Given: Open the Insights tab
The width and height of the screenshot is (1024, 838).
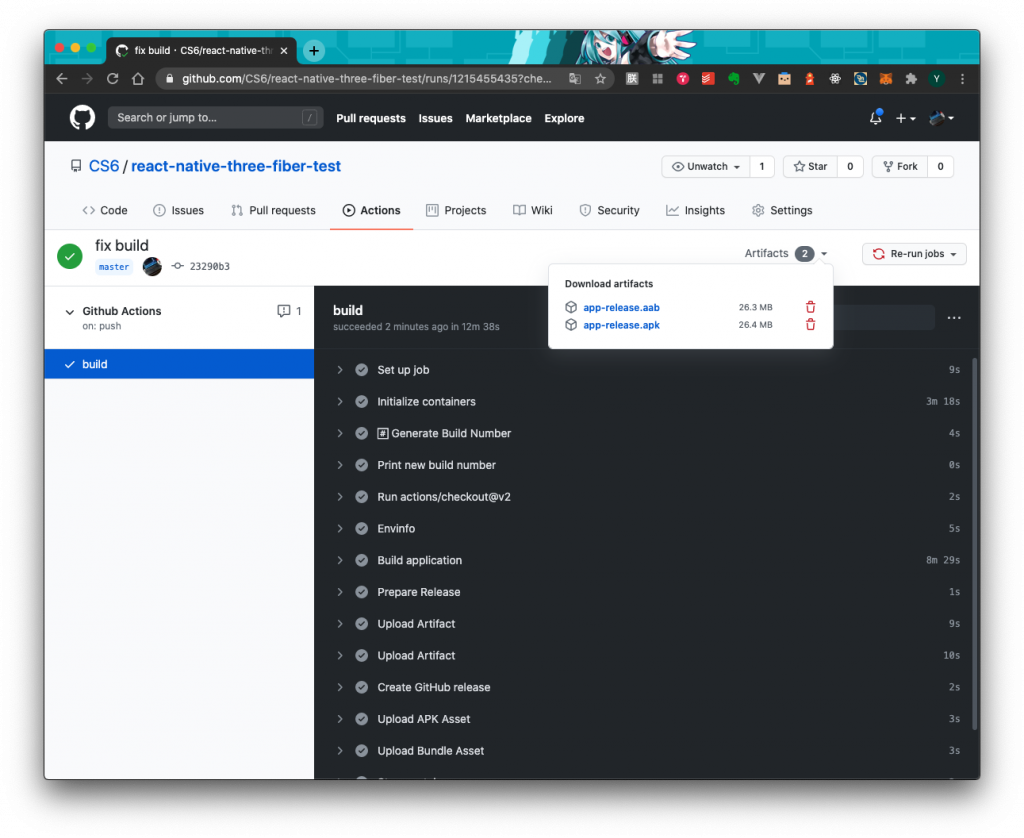Looking at the screenshot, I should pos(695,210).
